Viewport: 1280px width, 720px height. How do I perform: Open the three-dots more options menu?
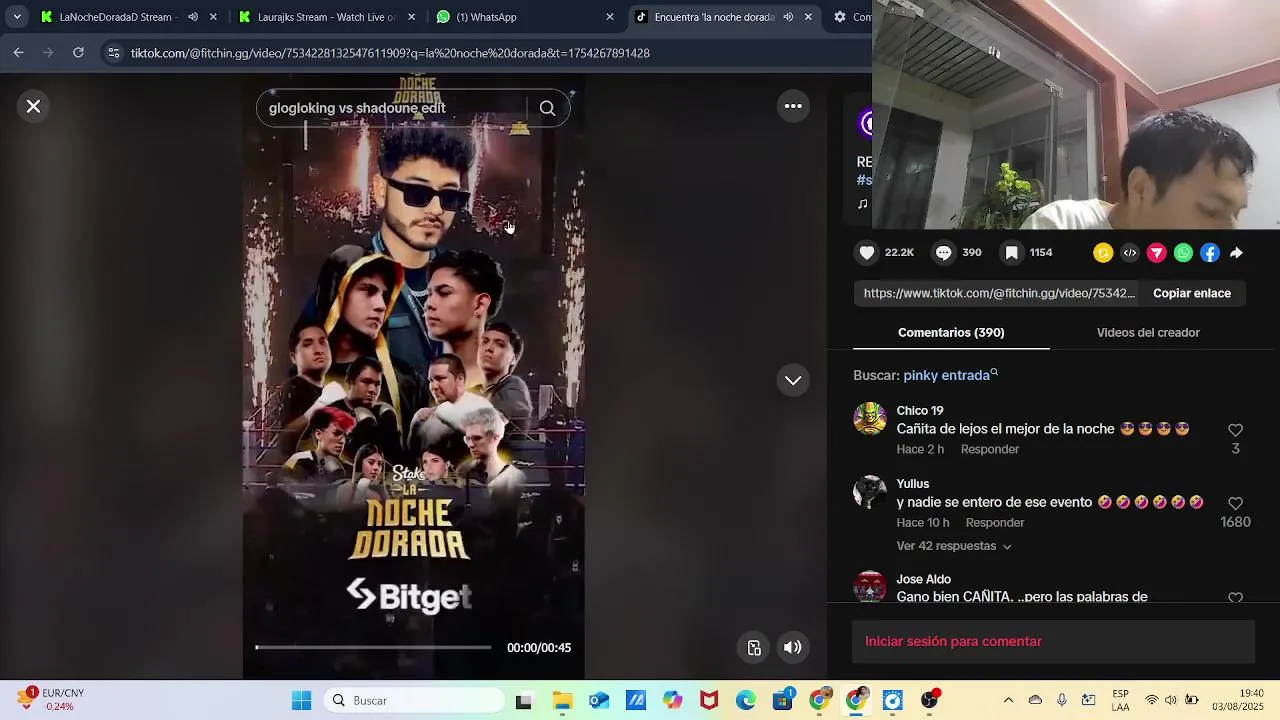click(793, 106)
